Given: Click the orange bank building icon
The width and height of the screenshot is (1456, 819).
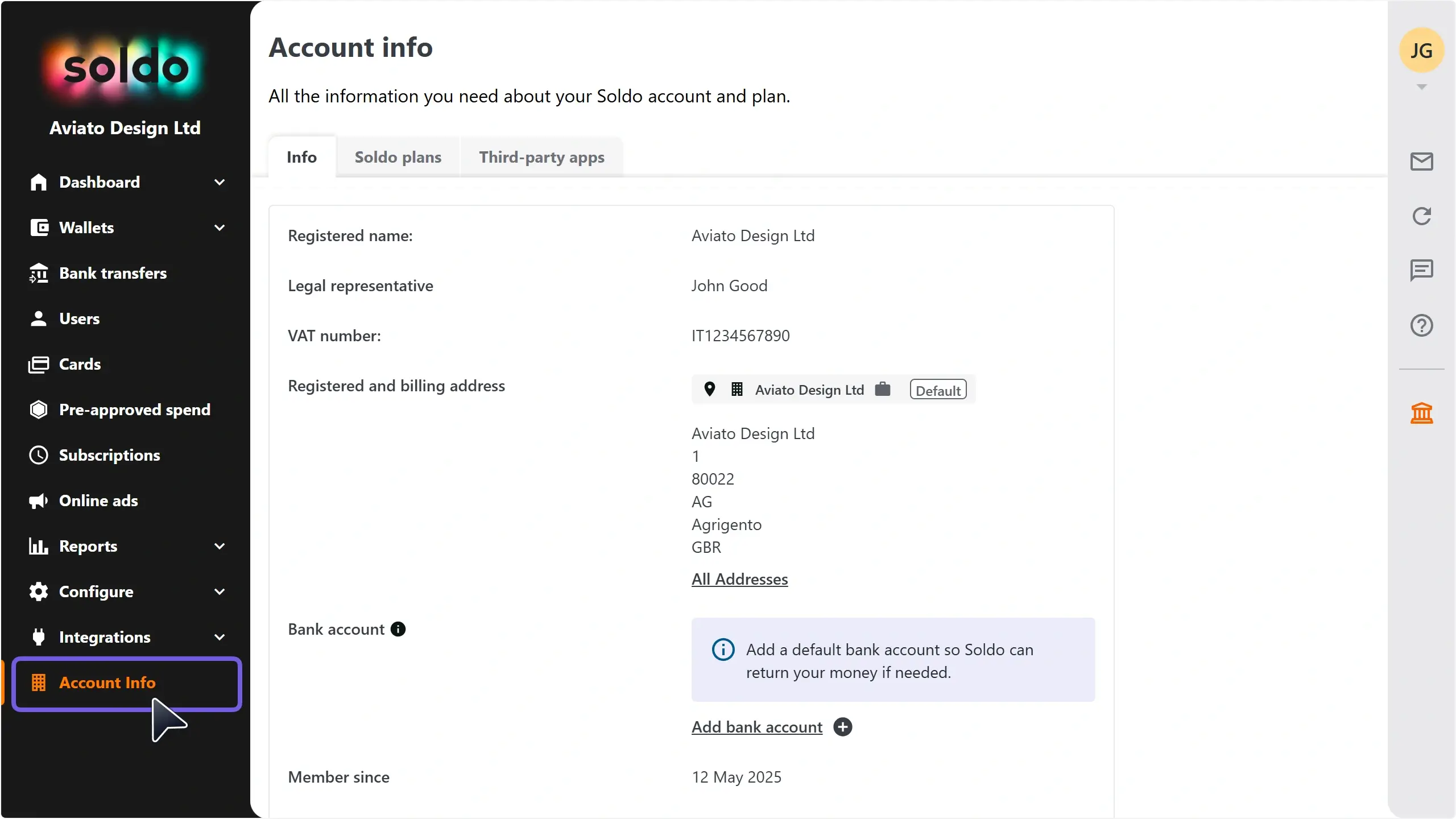Looking at the screenshot, I should point(1421,413).
